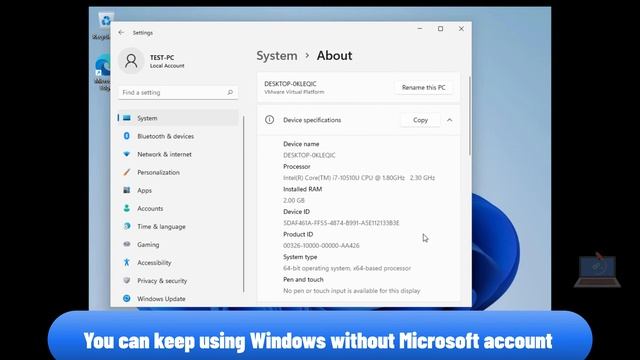
Task: Click the Personalization brush icon
Action: tap(127, 172)
